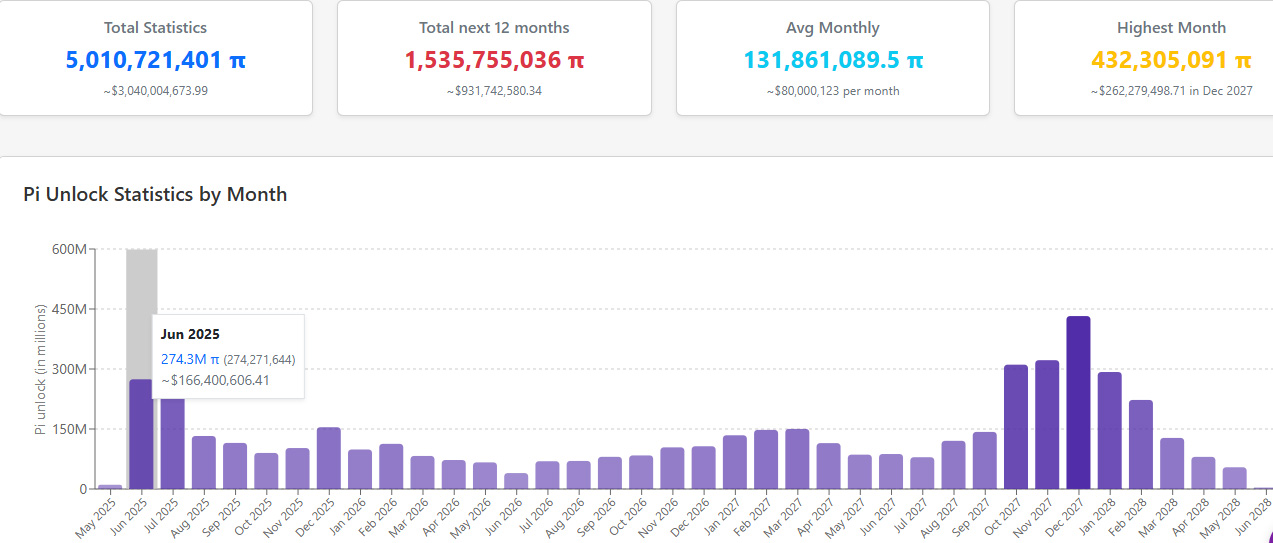Click the Dec 2027 highest bar

point(1078,403)
